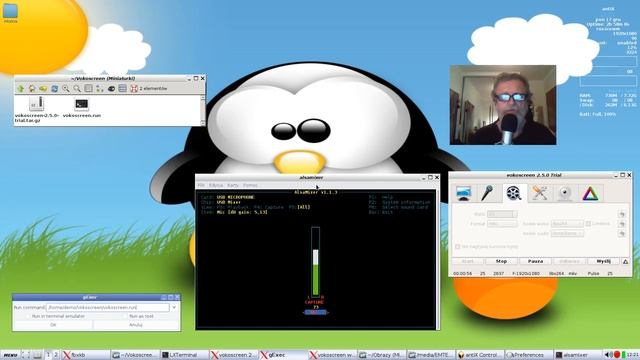Open the Karty menu in alsamixer window
640x360 pixels.
(233, 185)
